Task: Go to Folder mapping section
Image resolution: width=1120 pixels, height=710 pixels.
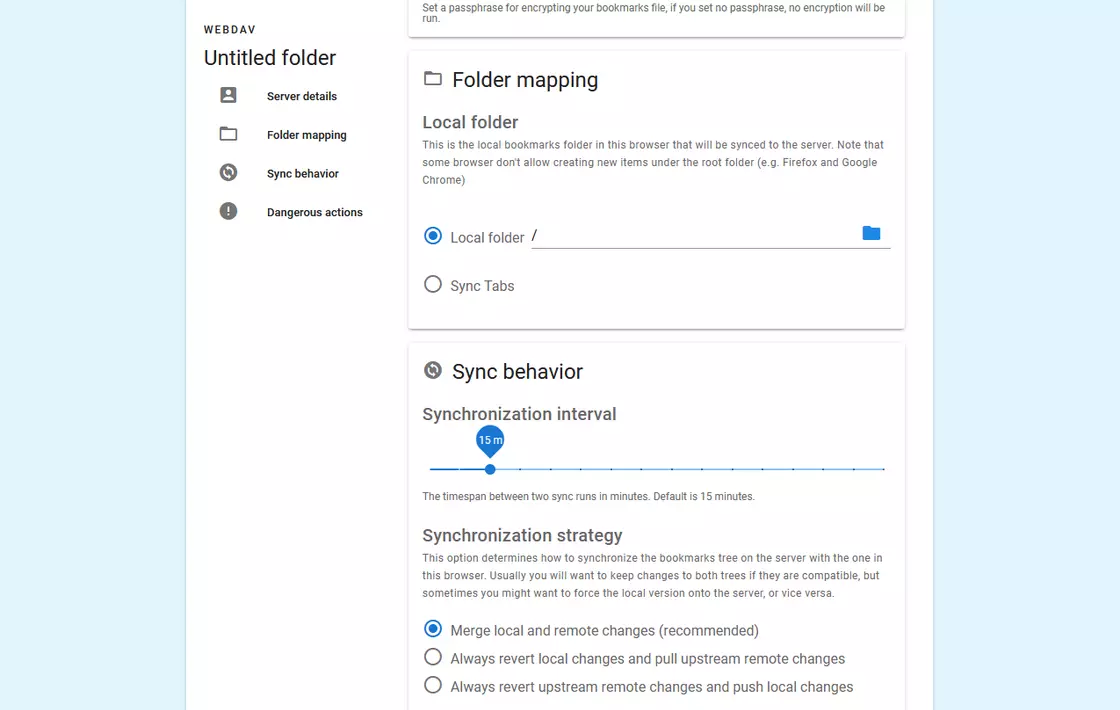Action: coord(306,135)
